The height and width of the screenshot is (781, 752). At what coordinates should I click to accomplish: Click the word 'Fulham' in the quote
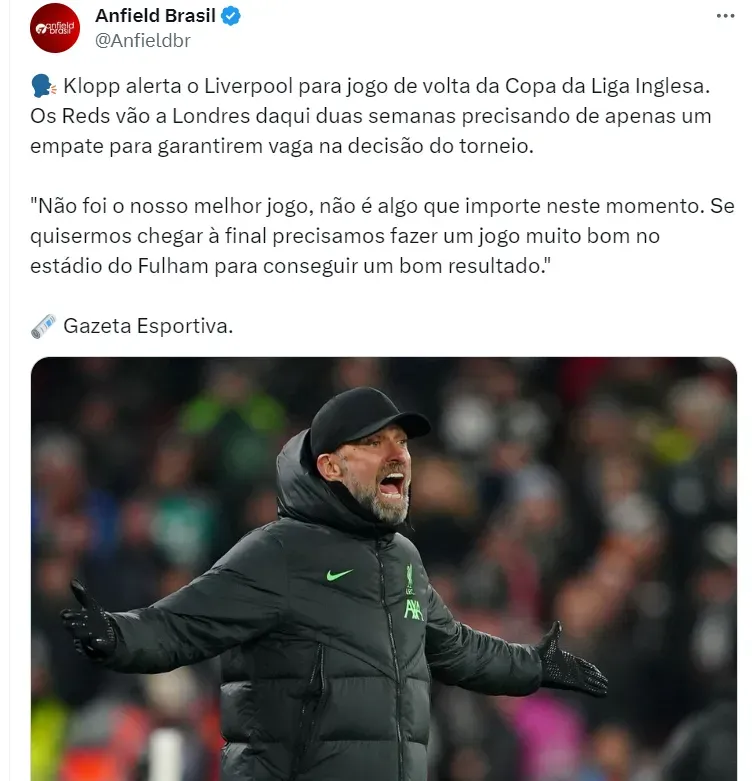pyautogui.click(x=173, y=266)
